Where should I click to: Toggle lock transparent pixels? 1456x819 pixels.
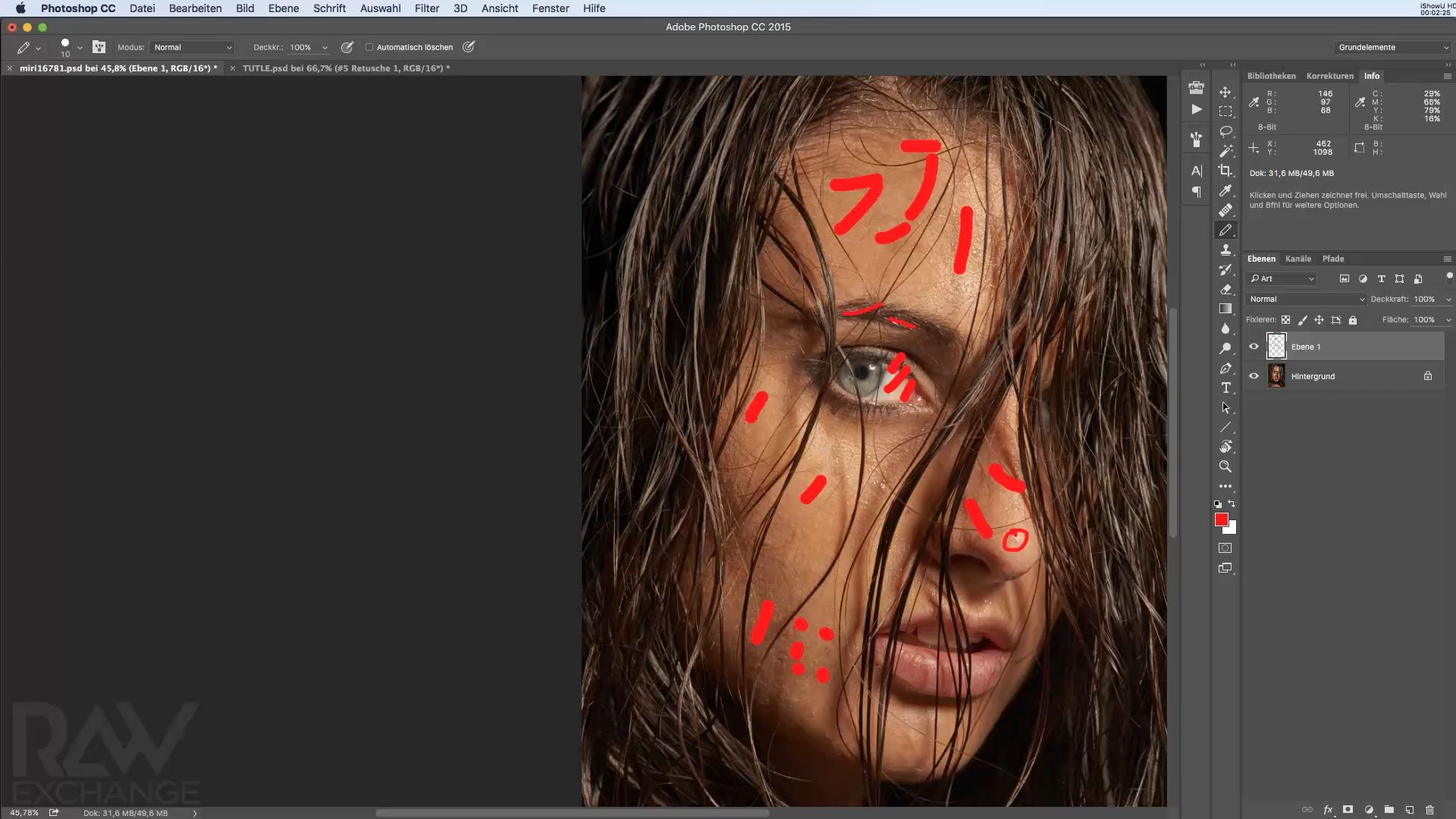pyautogui.click(x=1285, y=320)
